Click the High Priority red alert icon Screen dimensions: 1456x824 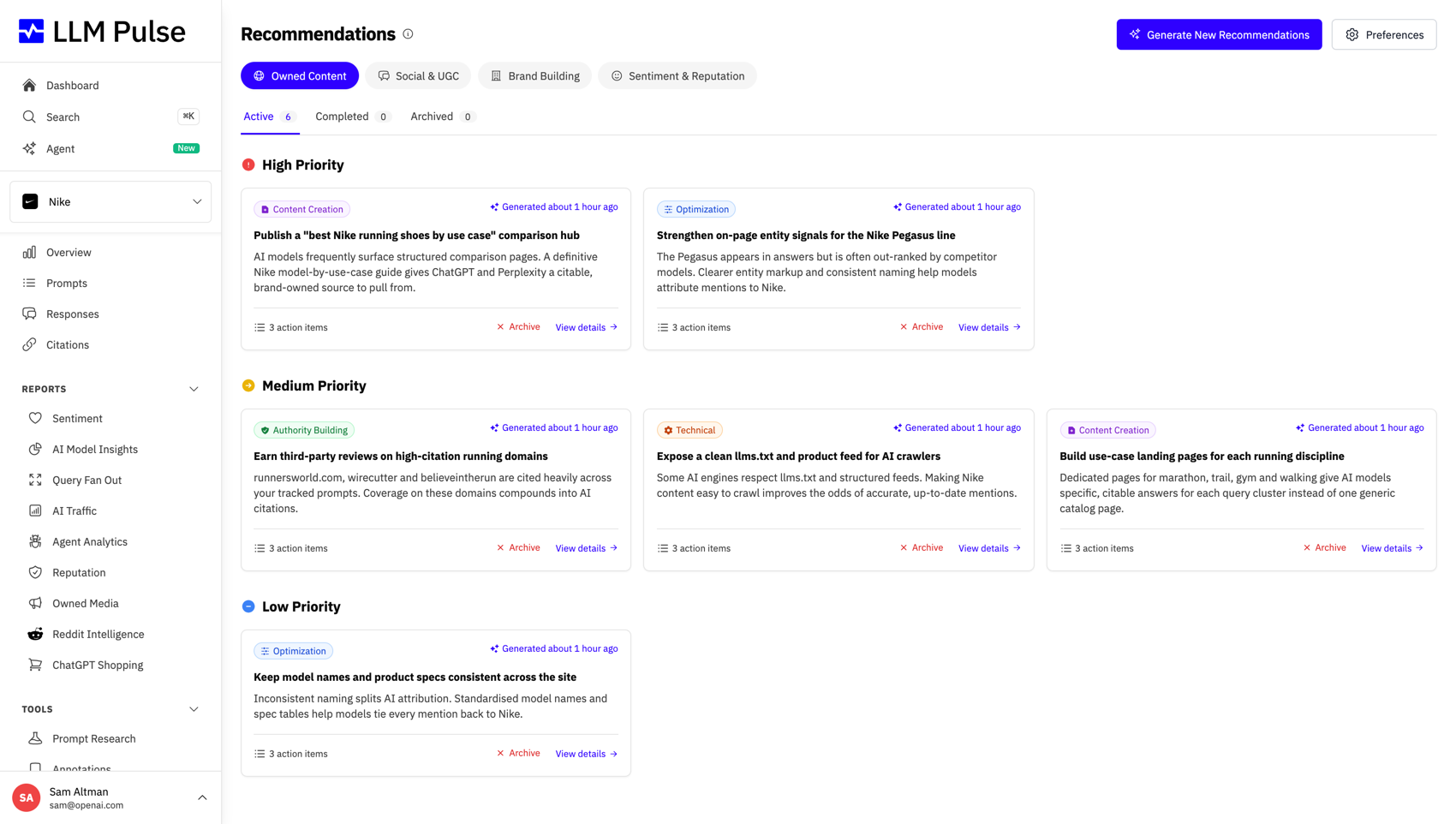click(248, 165)
